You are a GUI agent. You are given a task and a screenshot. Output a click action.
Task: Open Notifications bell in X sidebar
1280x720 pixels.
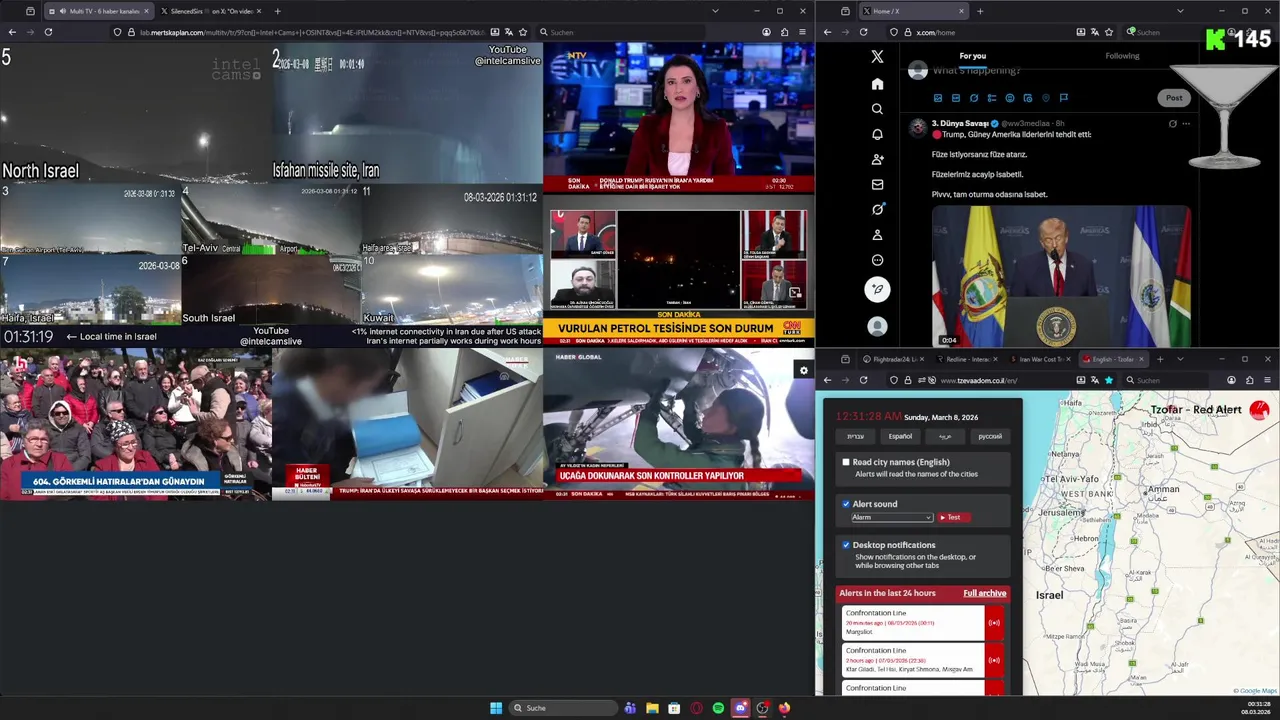point(877,134)
